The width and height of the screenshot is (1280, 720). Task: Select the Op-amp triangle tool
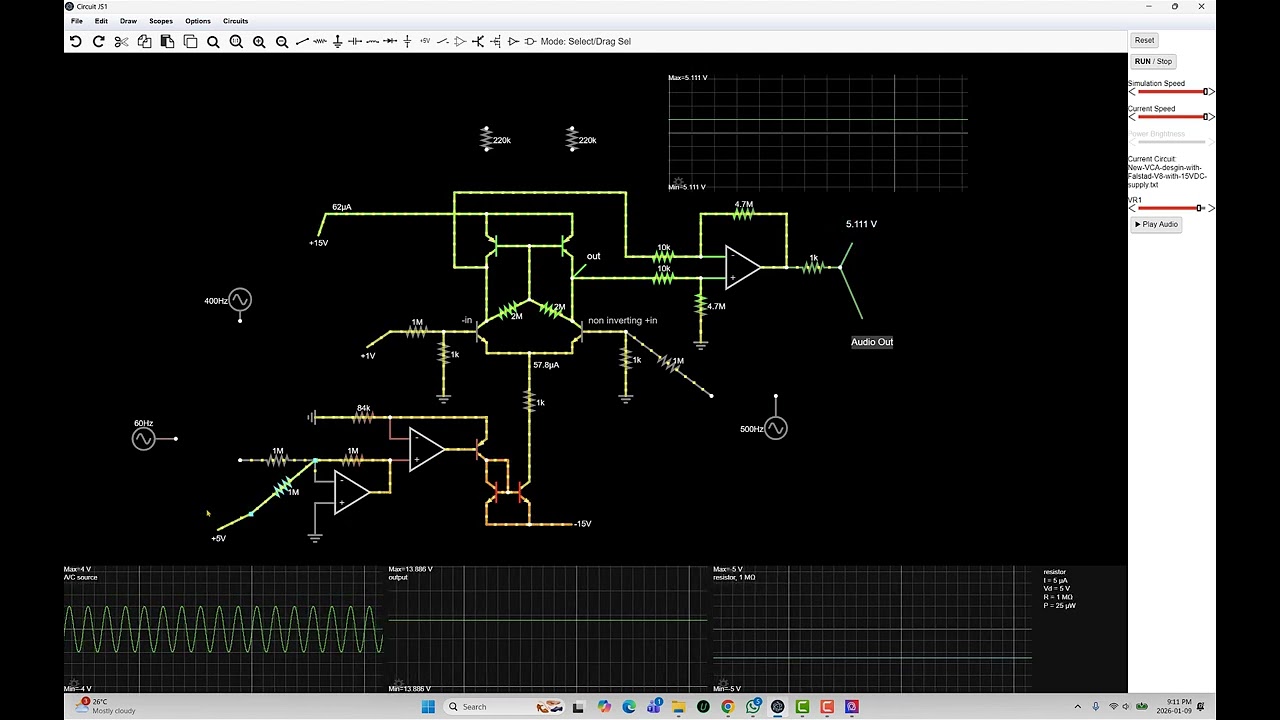[x=460, y=41]
